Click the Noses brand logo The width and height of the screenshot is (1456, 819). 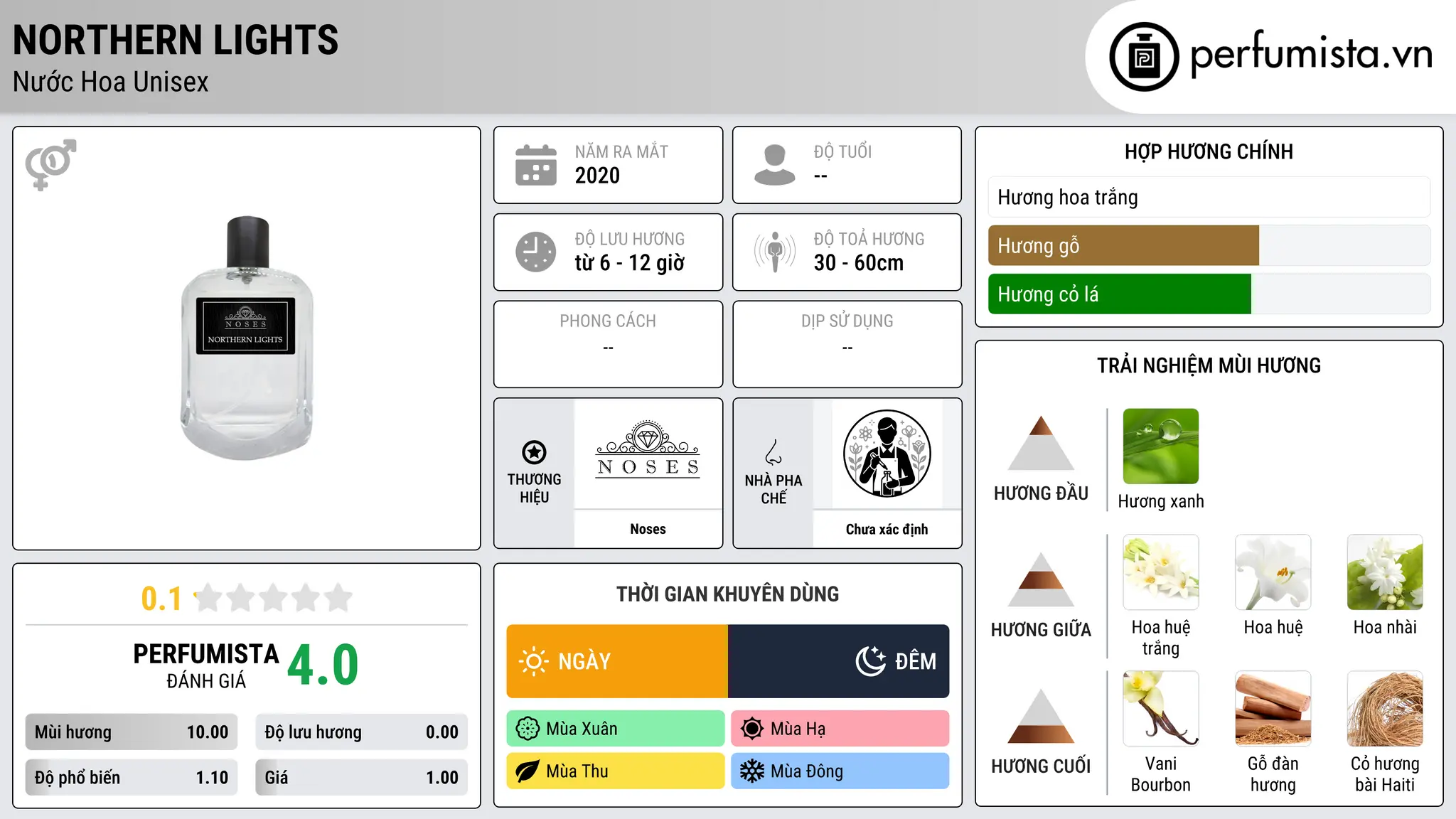point(648,449)
